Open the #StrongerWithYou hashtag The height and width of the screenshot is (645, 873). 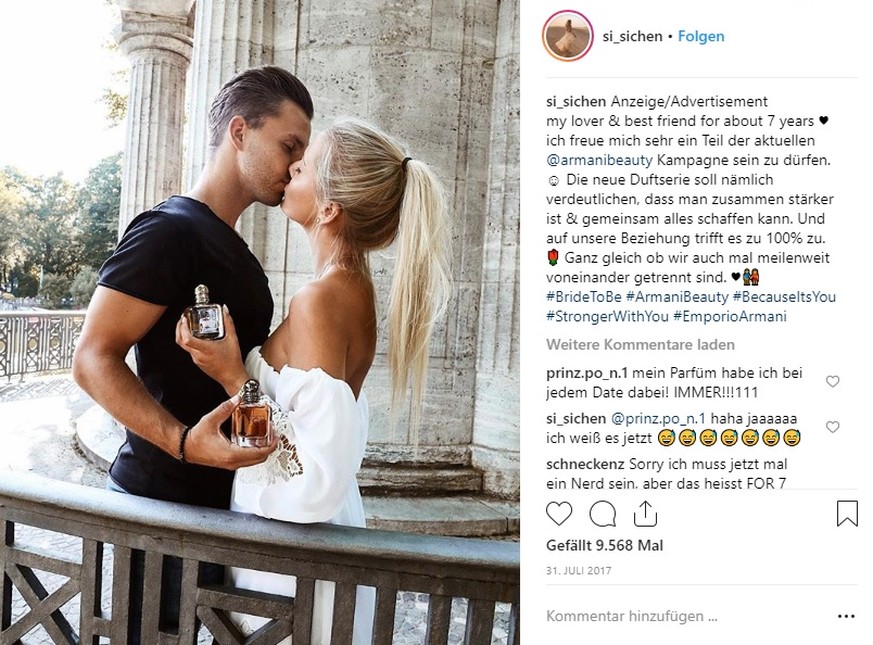click(x=607, y=316)
